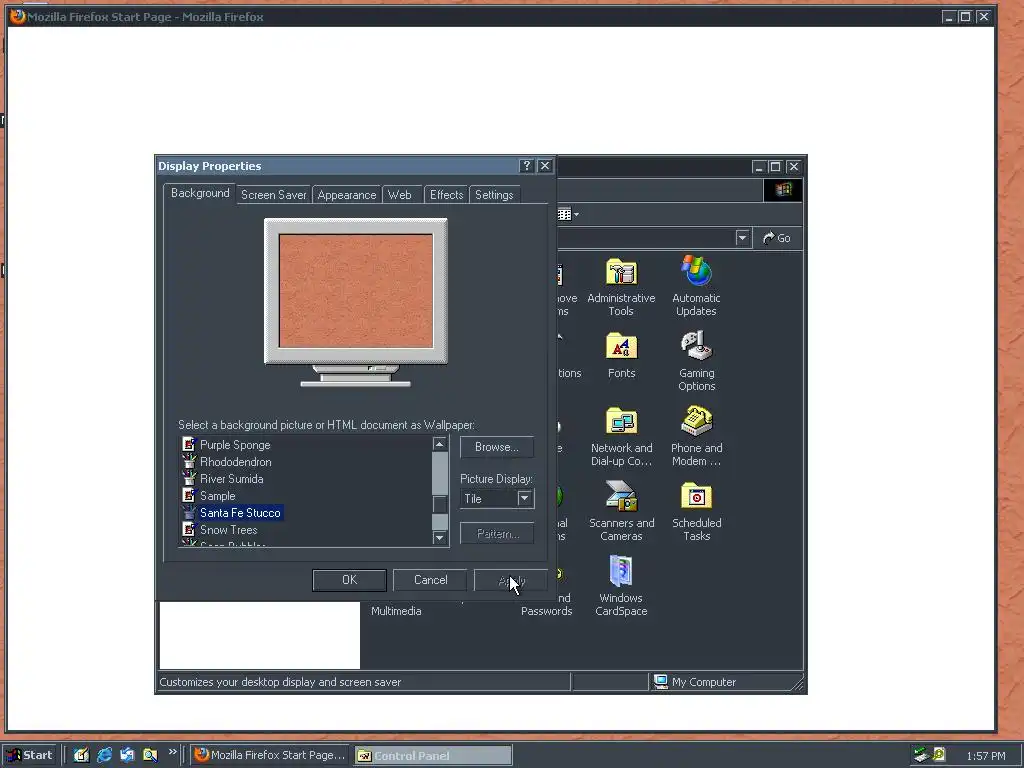The width and height of the screenshot is (1024, 768).
Task: Launch Outlook Express from quick launch
Action: [x=127, y=755]
